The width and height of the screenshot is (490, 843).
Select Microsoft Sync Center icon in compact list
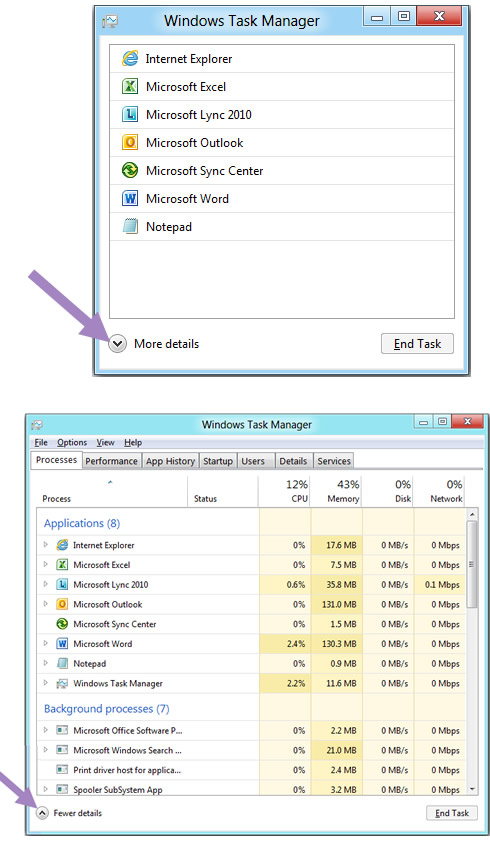pyautogui.click(x=130, y=170)
